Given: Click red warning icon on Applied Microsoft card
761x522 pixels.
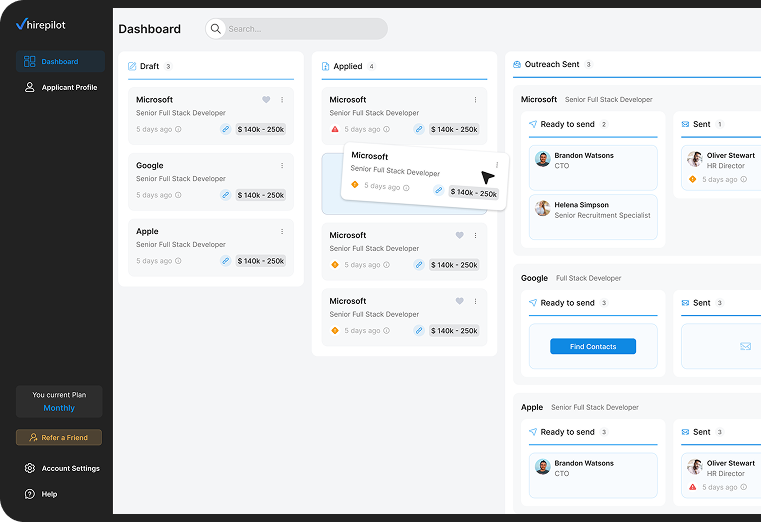Looking at the screenshot, I should (x=335, y=129).
